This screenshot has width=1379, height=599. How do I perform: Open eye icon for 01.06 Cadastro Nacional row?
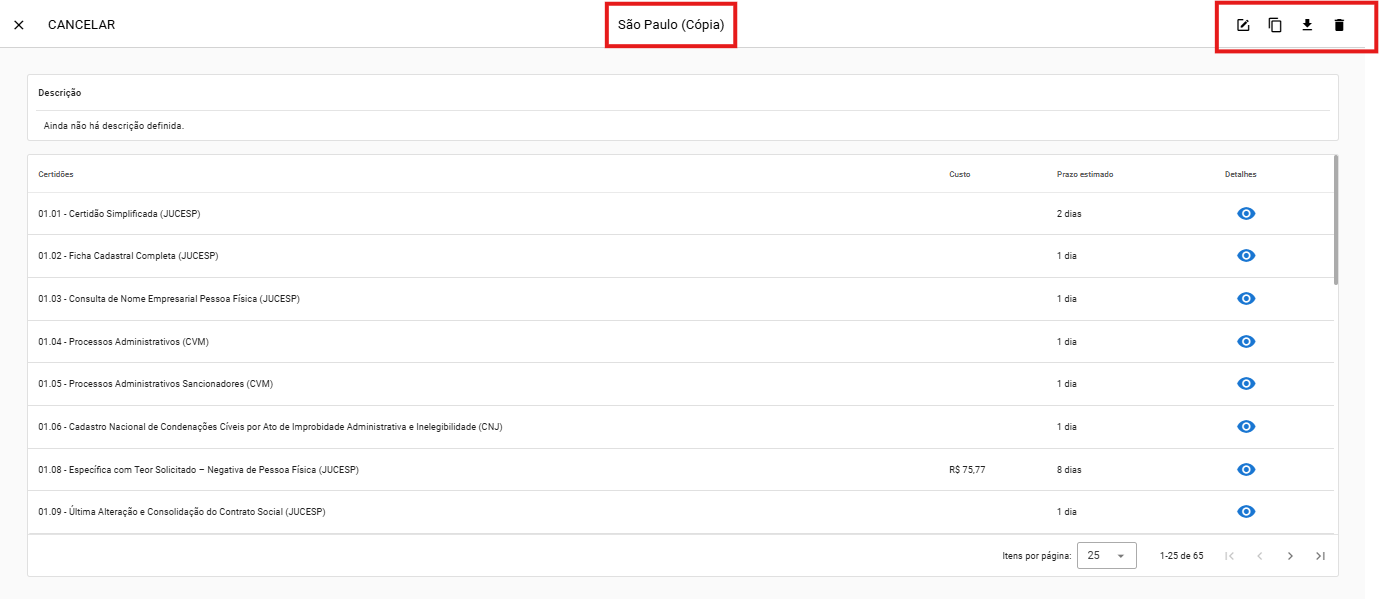click(x=1246, y=427)
